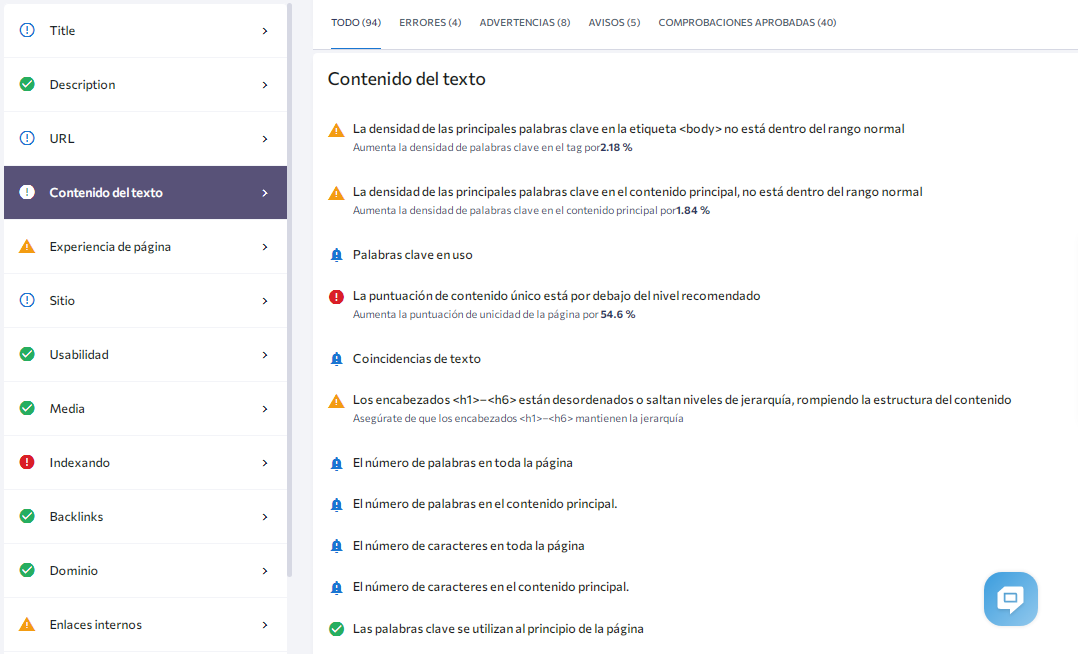This screenshot has height=654, width=1078.
Task: Expand the URL section chevron
Action: coord(265,139)
